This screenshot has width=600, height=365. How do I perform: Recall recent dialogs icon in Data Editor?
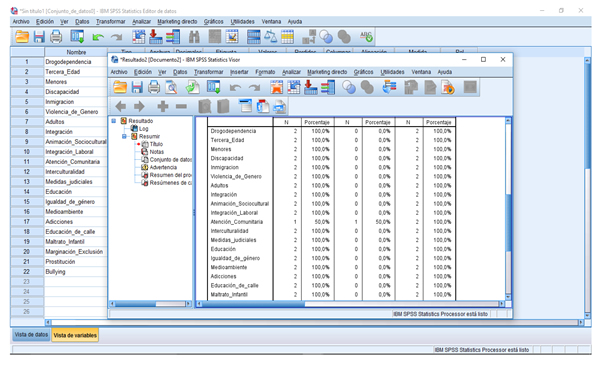[x=77, y=37]
